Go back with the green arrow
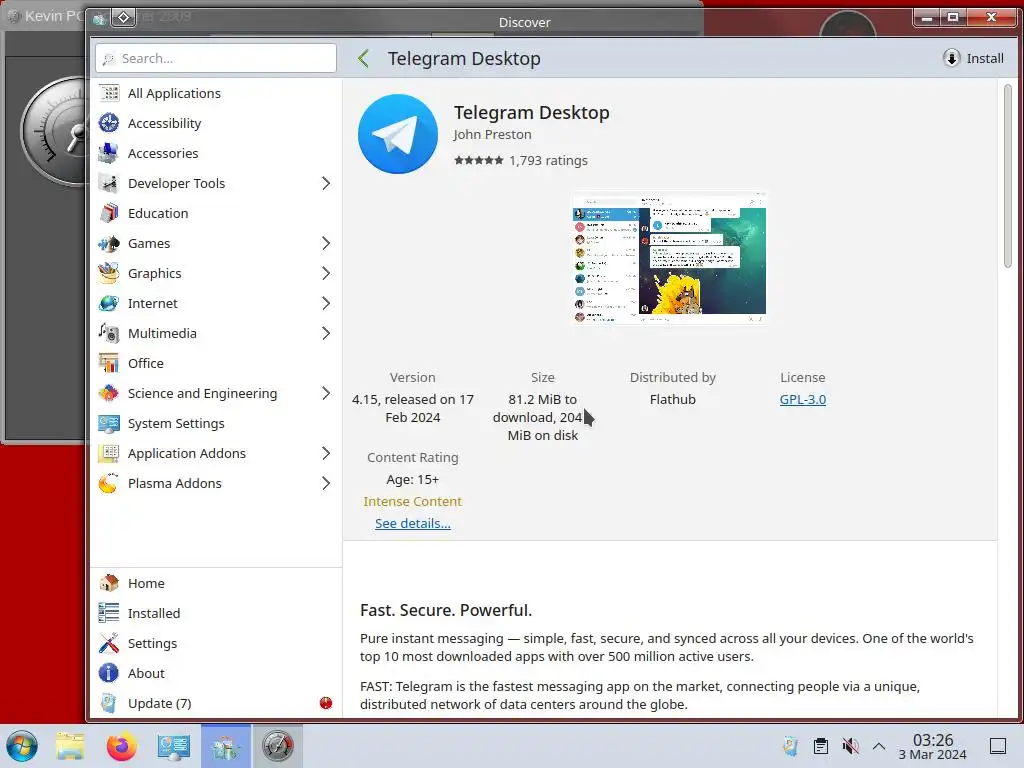 point(364,58)
